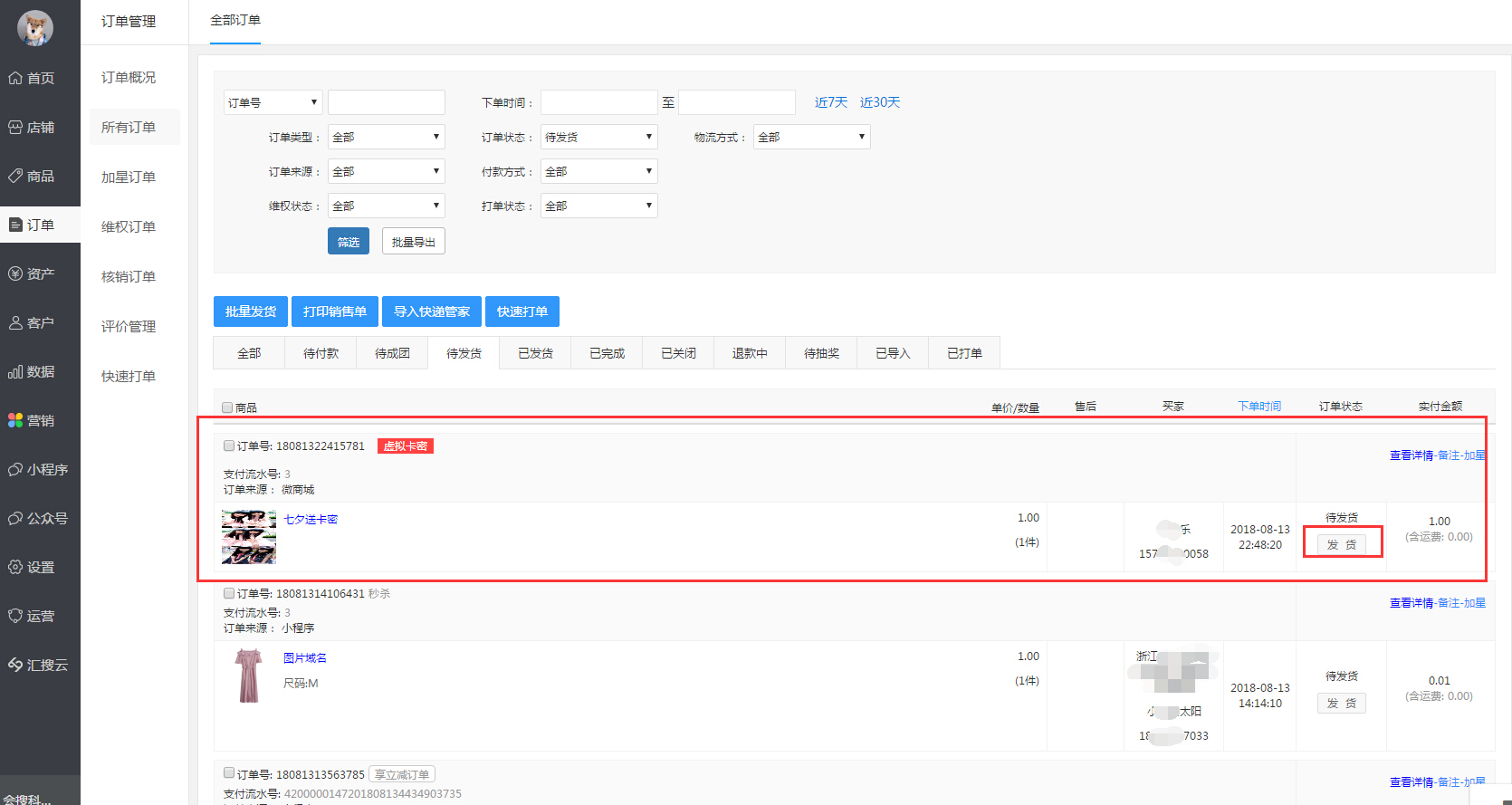Click the 近7天 quick date link
Image resolution: width=1512 pixels, height=805 pixels.
tap(830, 102)
